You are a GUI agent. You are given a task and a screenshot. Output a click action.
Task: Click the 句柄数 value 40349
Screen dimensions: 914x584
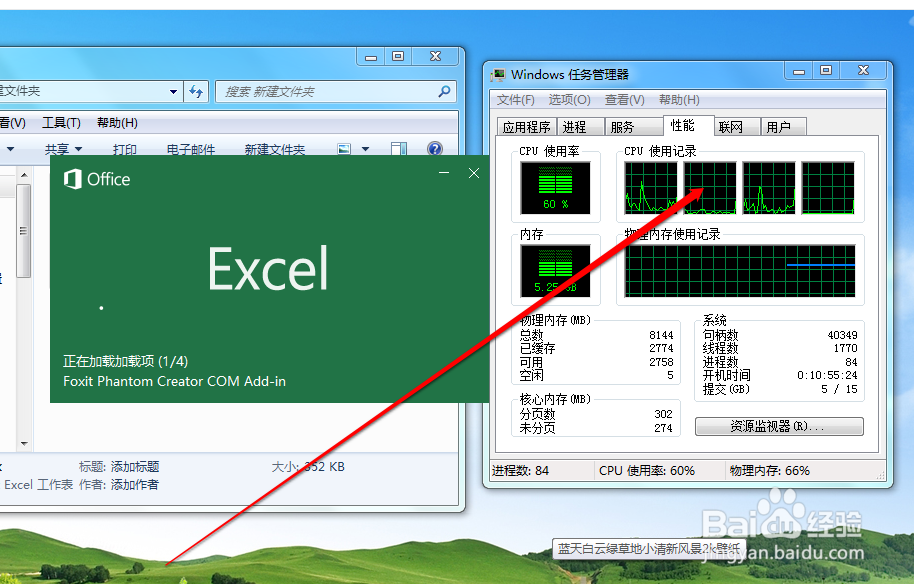tap(842, 335)
